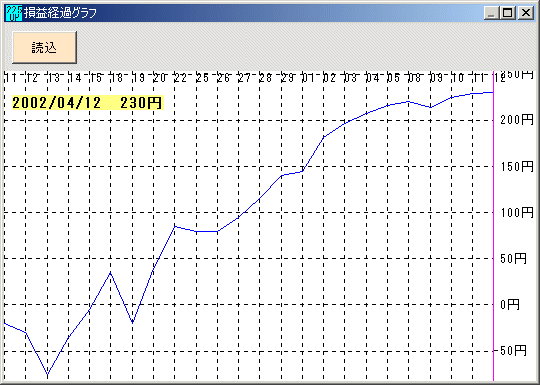Click the 200円 axis label

pos(517,120)
